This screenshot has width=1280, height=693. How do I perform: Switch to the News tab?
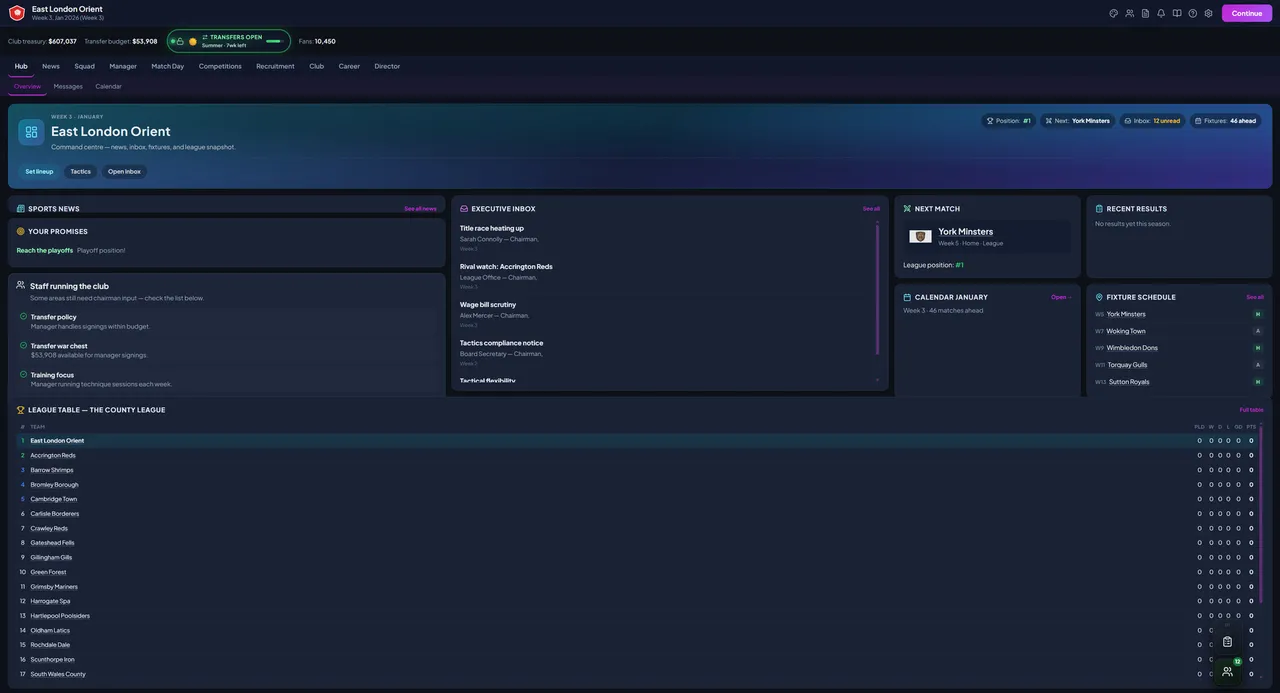pos(51,66)
